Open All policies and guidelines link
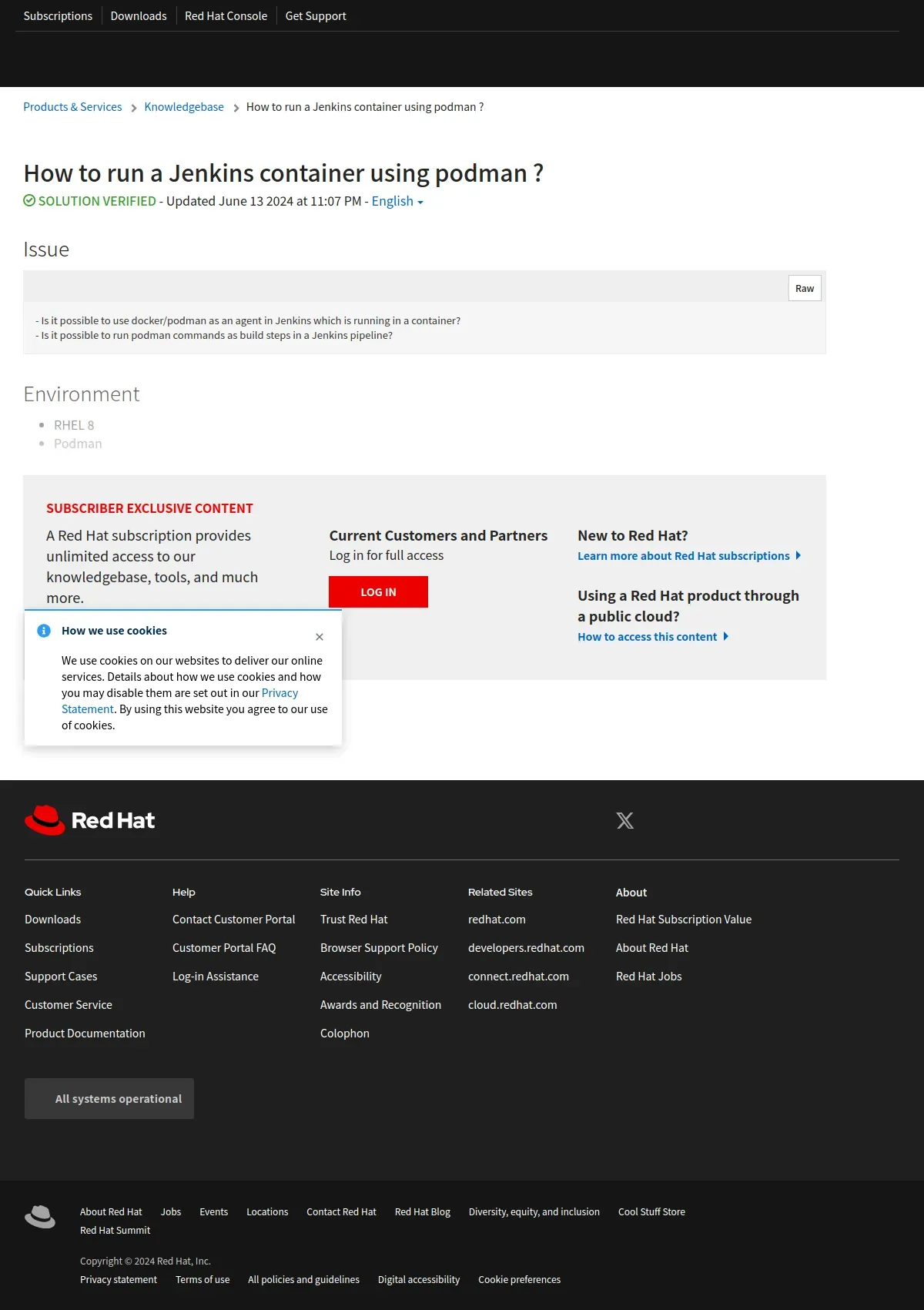The height and width of the screenshot is (1310, 924). point(303,1280)
